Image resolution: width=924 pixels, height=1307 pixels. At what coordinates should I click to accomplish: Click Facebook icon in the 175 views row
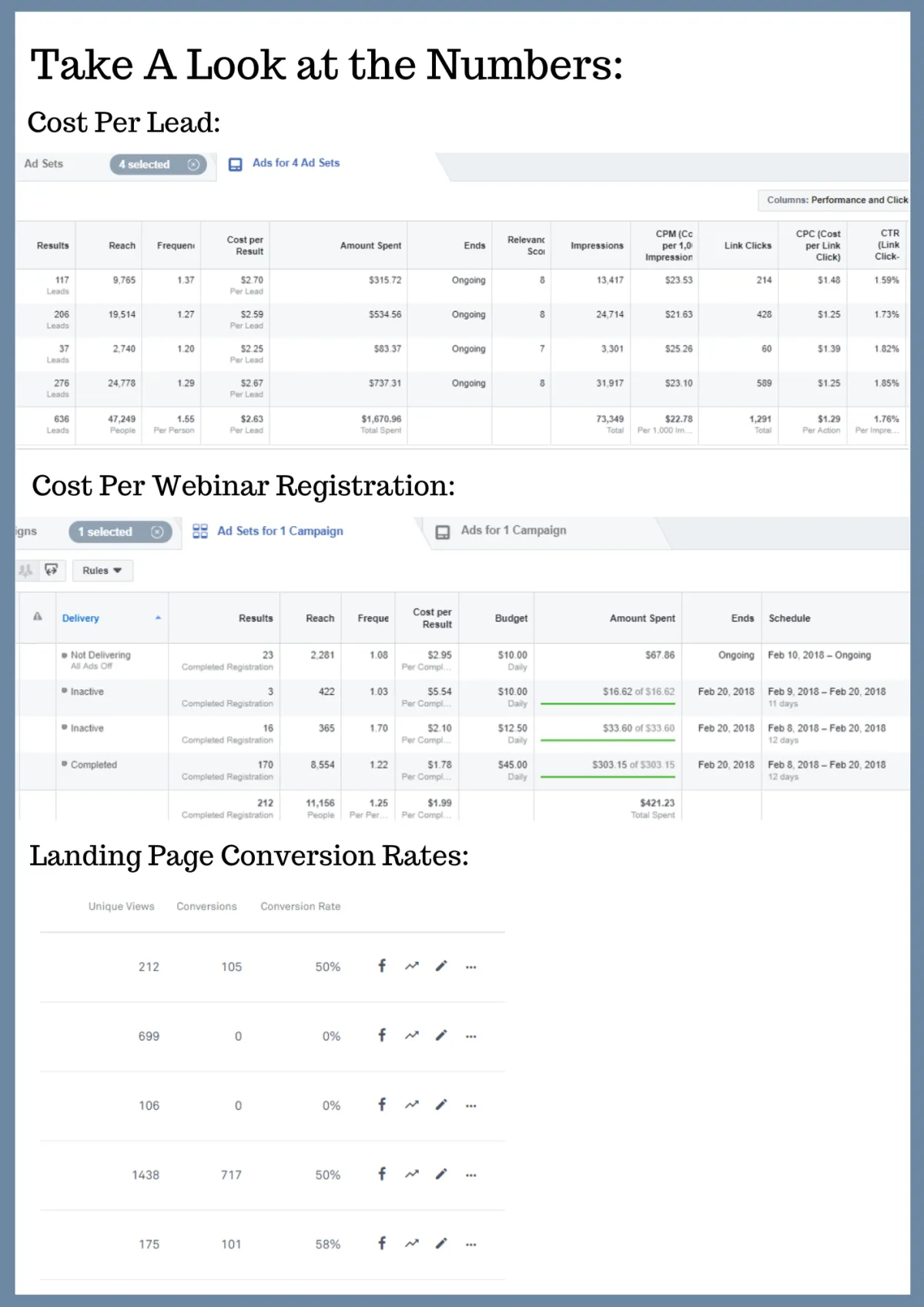tap(382, 1243)
